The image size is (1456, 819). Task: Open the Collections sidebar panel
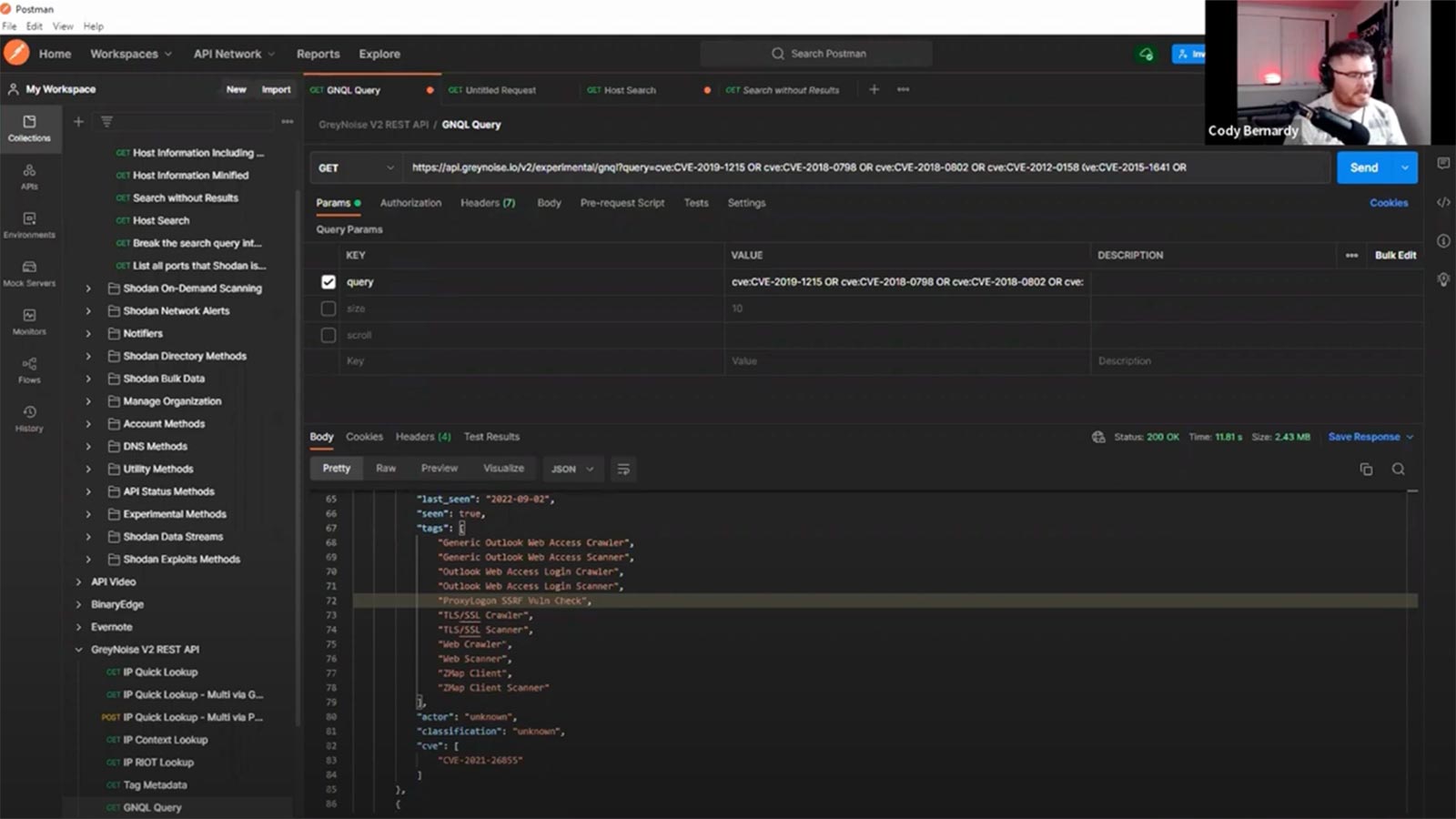coord(30,128)
